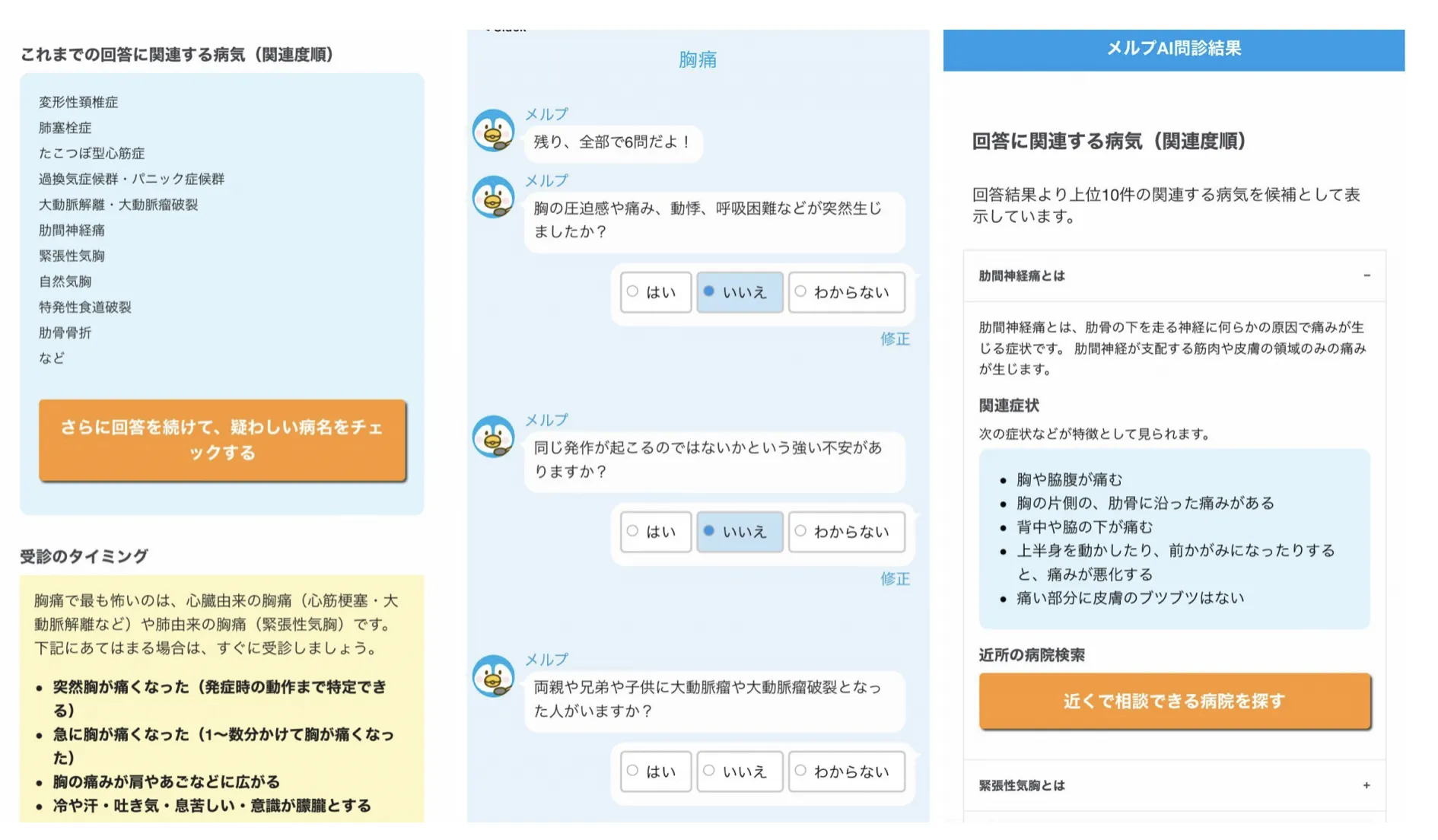
Task: Click メルプ avatar beside "残り、全部で6問だよ！" message
Action: coord(494,133)
